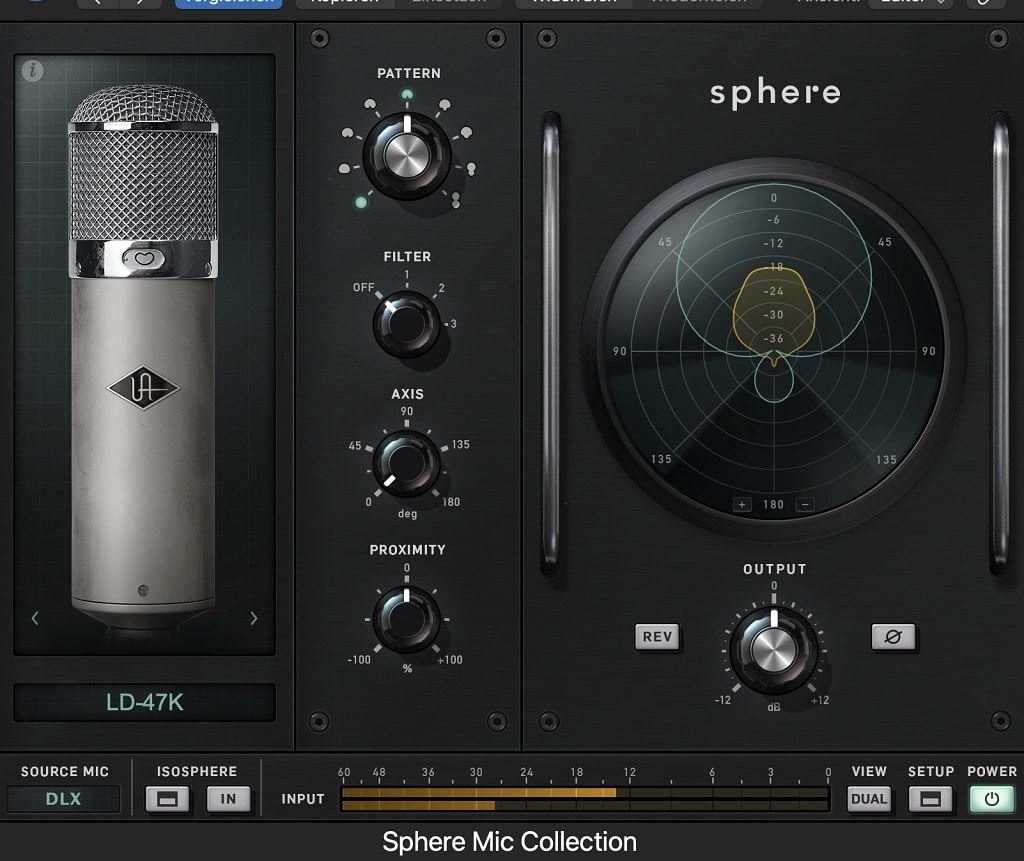The image size is (1024, 861).
Task: Choose the pattern icon directly above figure-8
Action: pyautogui.click(x=471, y=169)
